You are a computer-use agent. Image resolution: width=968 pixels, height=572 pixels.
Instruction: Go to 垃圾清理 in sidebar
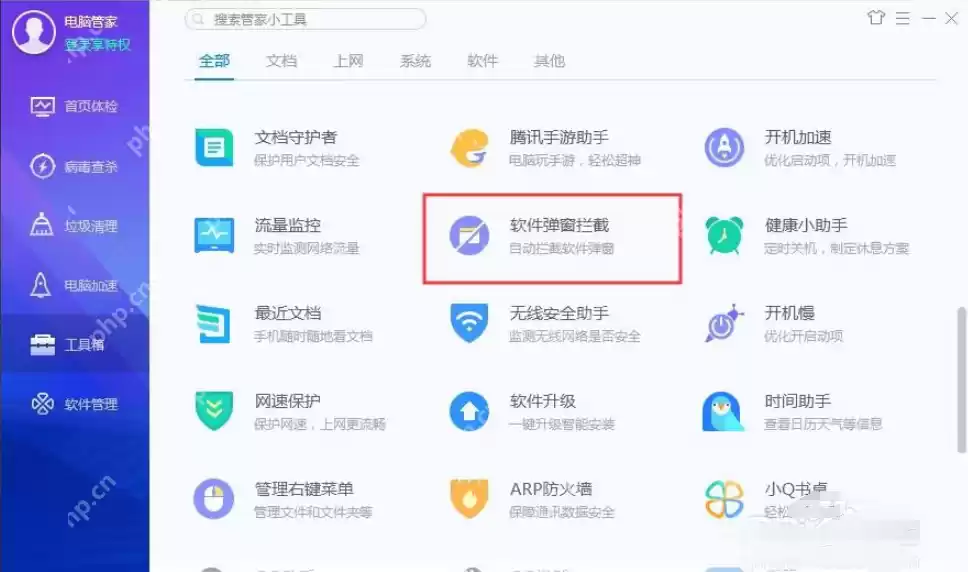(75, 226)
